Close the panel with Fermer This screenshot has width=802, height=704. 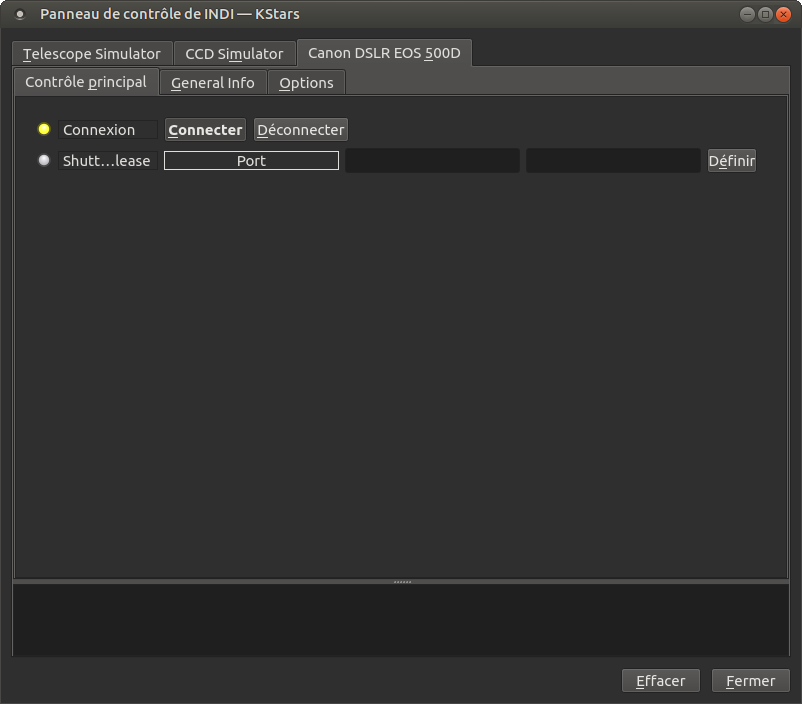tap(750, 681)
